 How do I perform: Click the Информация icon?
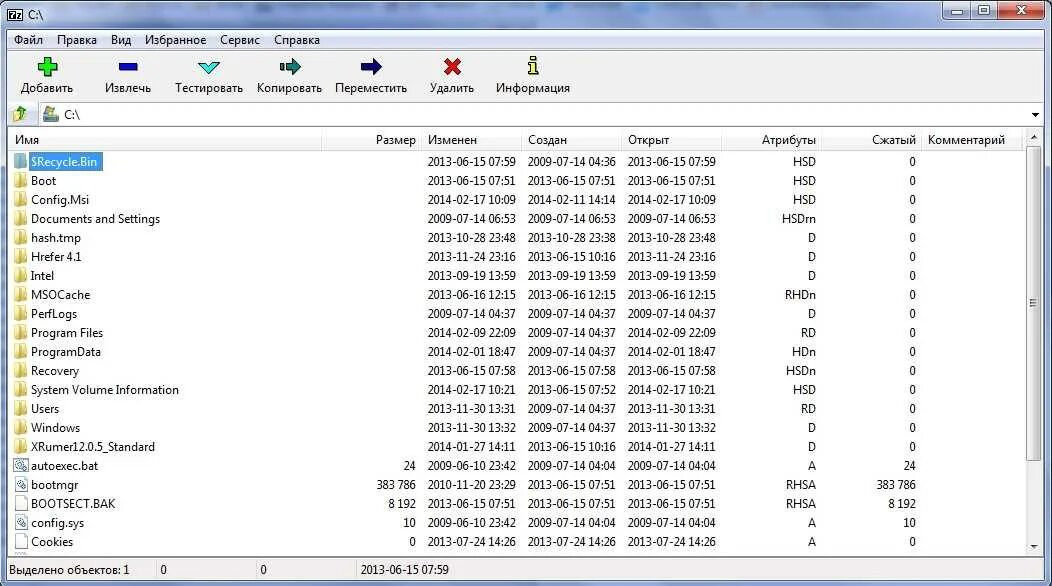click(533, 66)
